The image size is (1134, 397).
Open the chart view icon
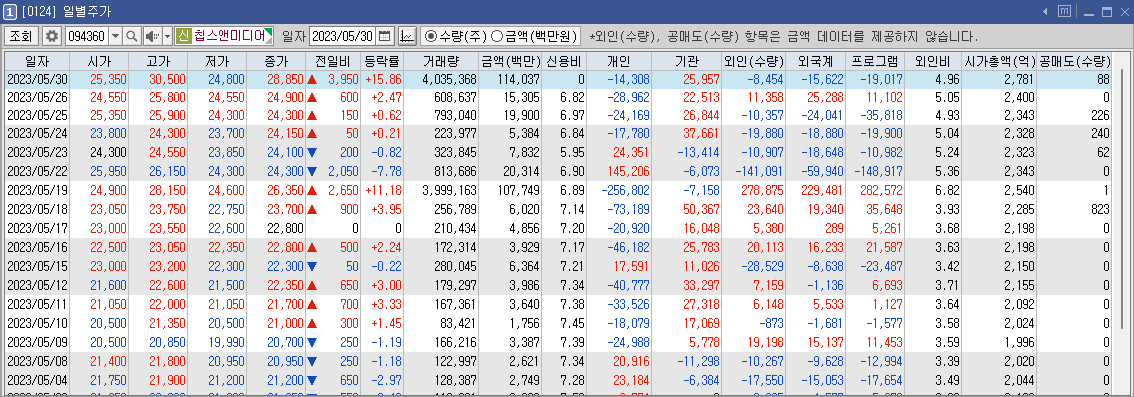coord(407,35)
